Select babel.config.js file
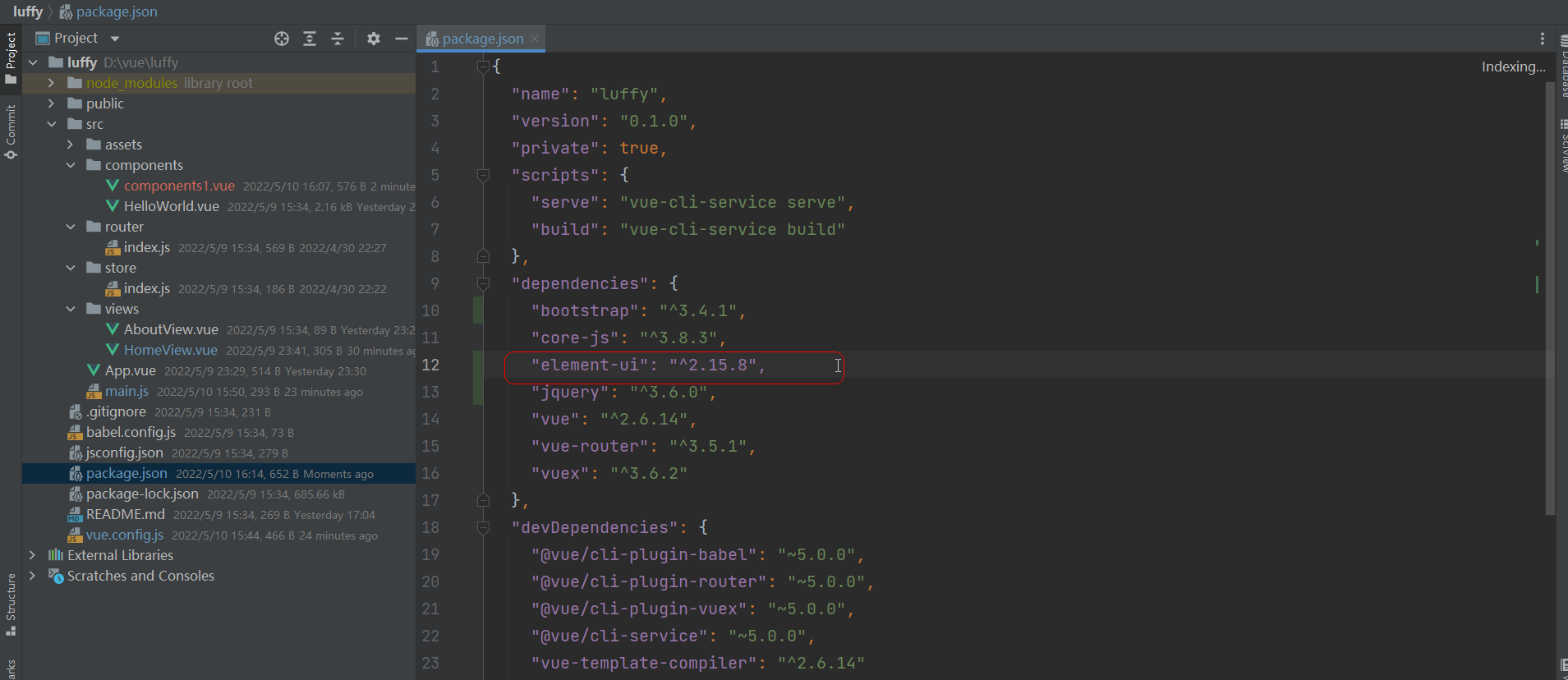This screenshot has width=1568, height=680. tap(131, 432)
